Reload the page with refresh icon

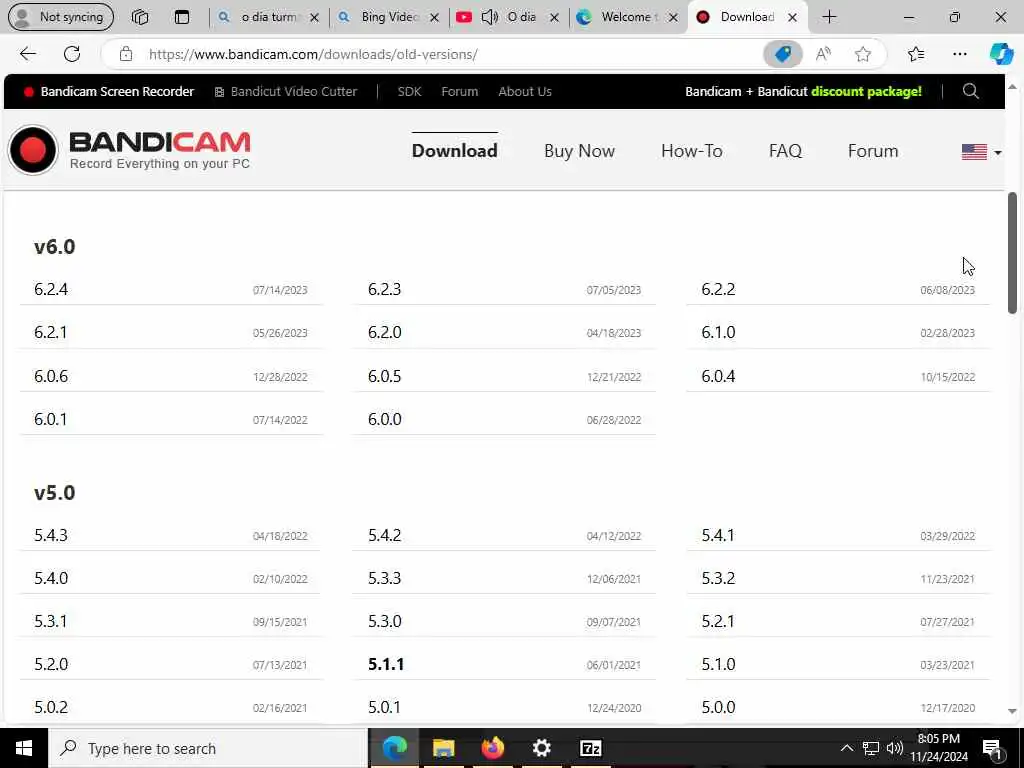[x=72, y=54]
